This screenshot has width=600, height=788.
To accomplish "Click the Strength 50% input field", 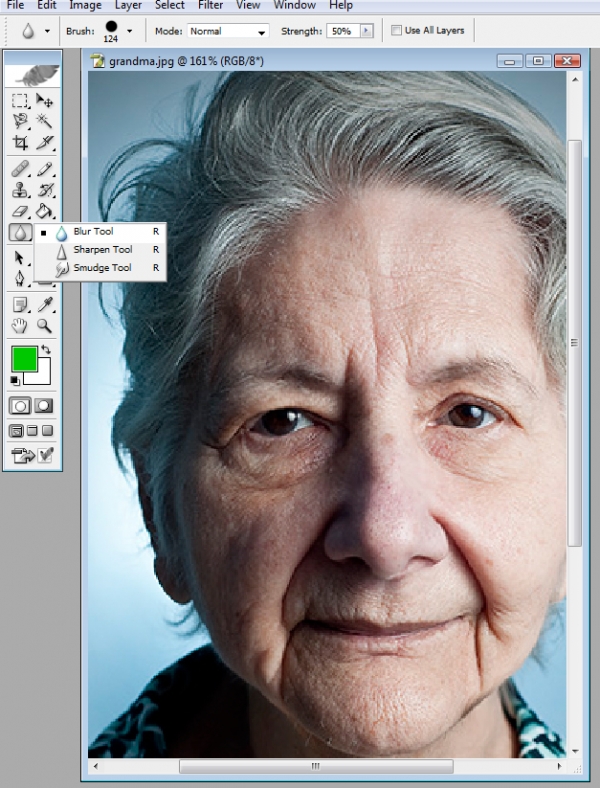I will click(344, 31).
